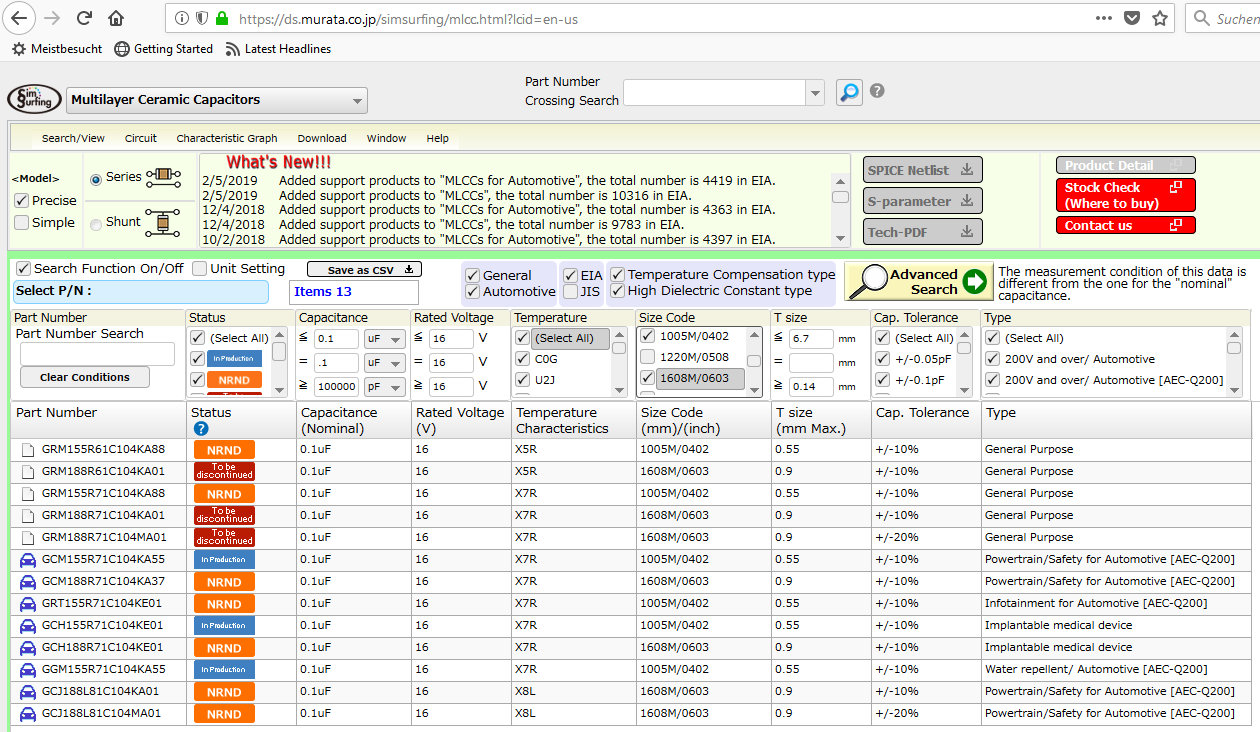Click the document icon for GRM155R61C104KA88
This screenshot has height=732, width=1260.
pyautogui.click(x=28, y=449)
